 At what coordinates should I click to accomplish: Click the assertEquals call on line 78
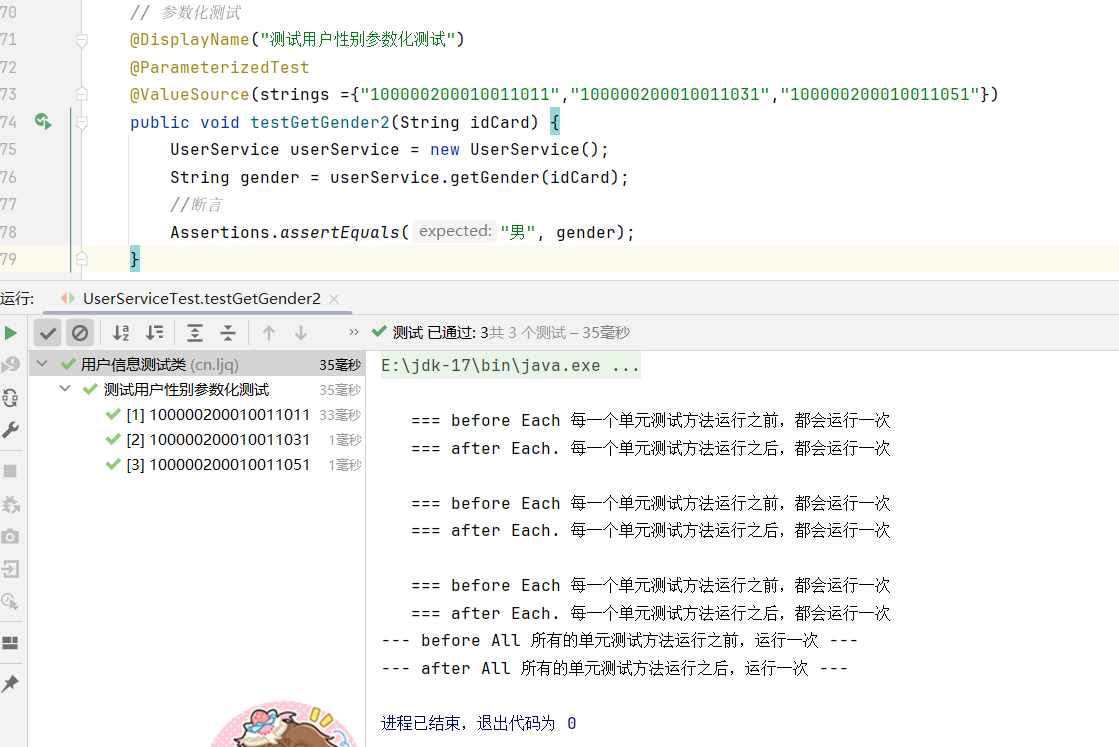340,232
